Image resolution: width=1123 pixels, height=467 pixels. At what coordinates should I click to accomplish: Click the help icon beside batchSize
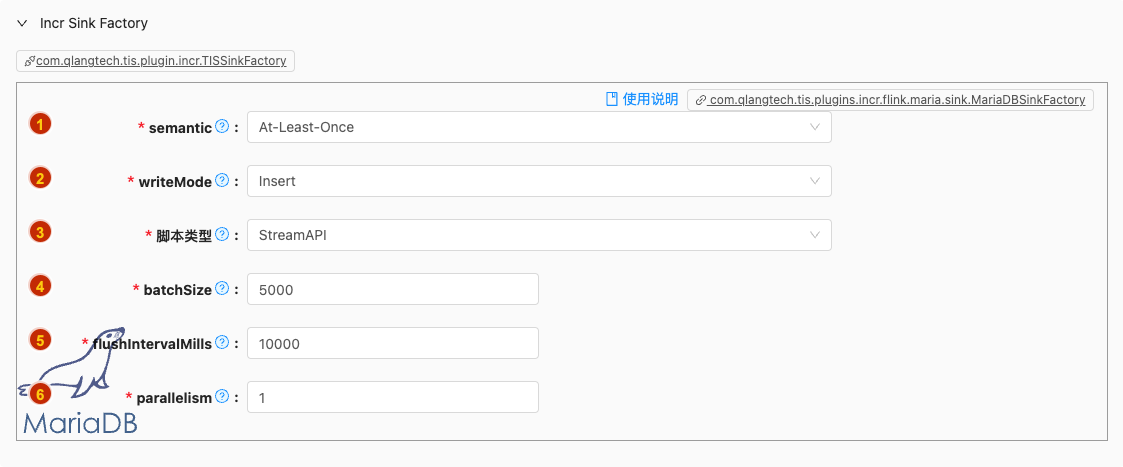tap(222, 289)
